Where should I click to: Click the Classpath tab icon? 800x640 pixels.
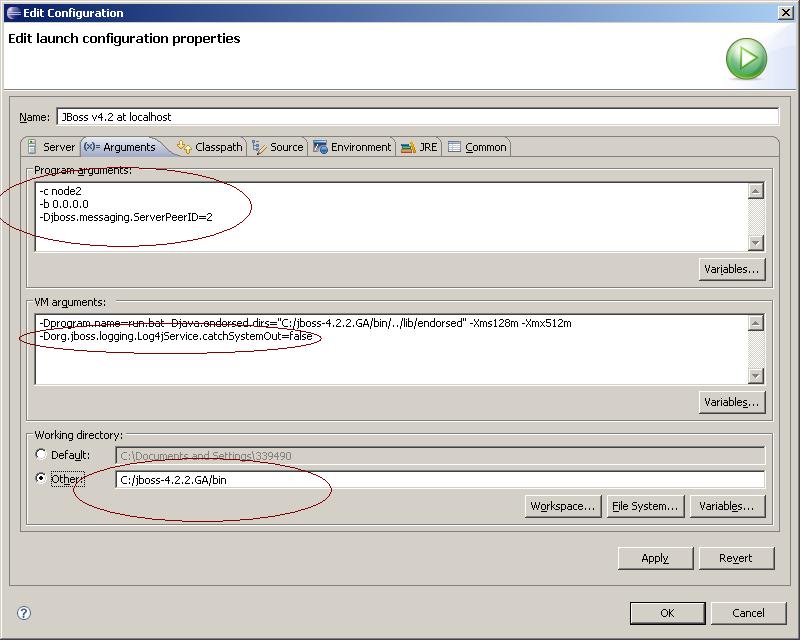pos(184,147)
